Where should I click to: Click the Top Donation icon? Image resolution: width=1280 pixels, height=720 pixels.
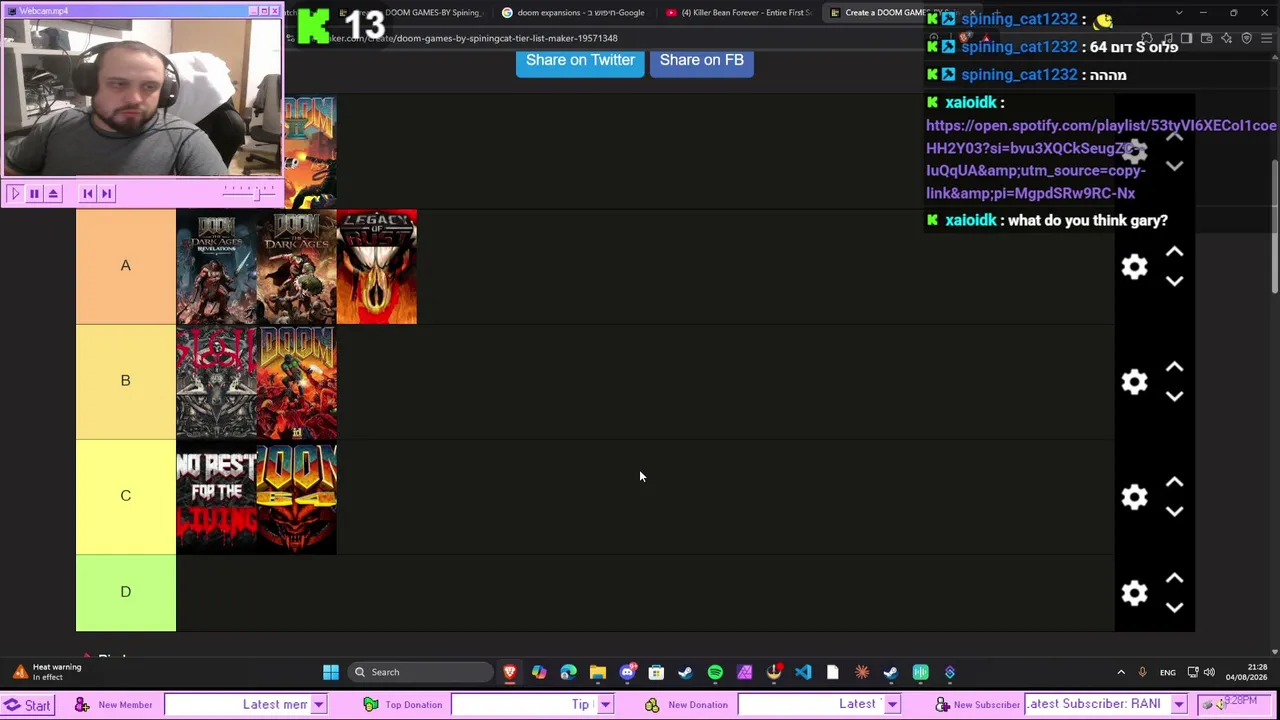coord(370,705)
